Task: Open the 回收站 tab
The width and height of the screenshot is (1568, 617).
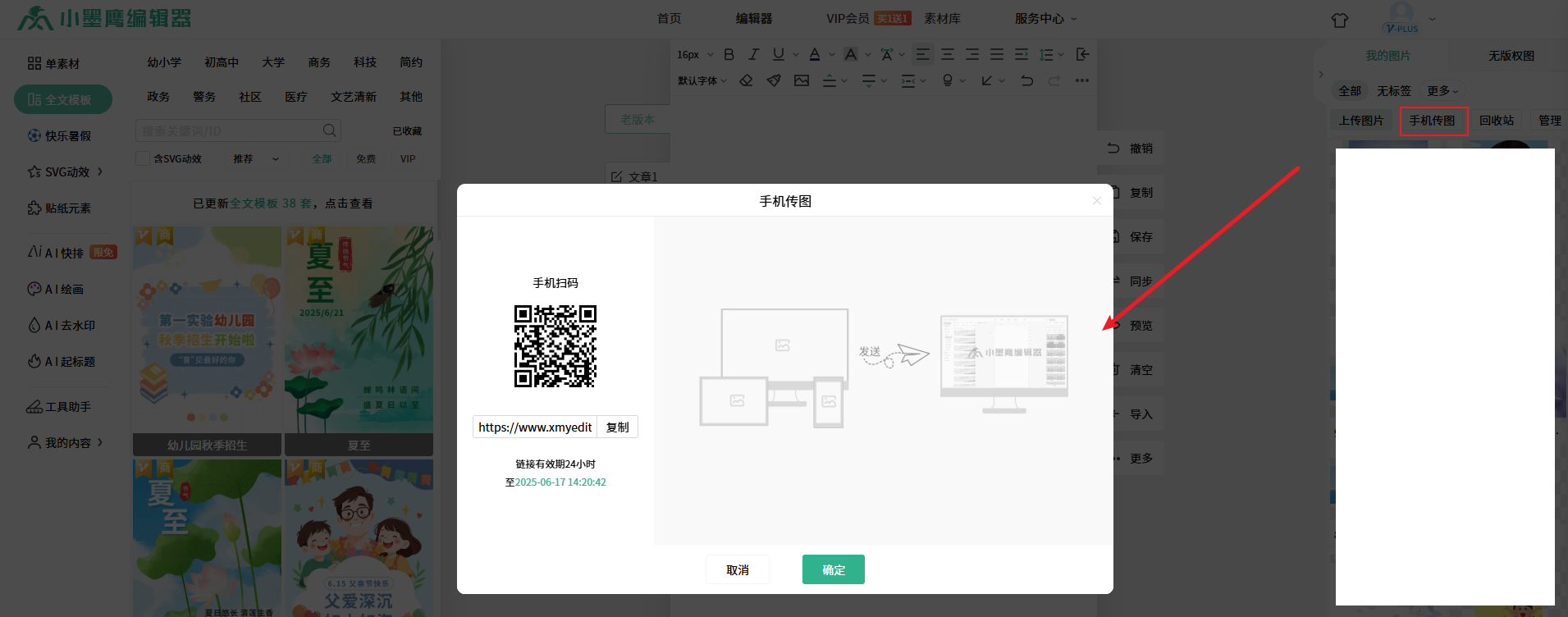Action: [x=1497, y=121]
